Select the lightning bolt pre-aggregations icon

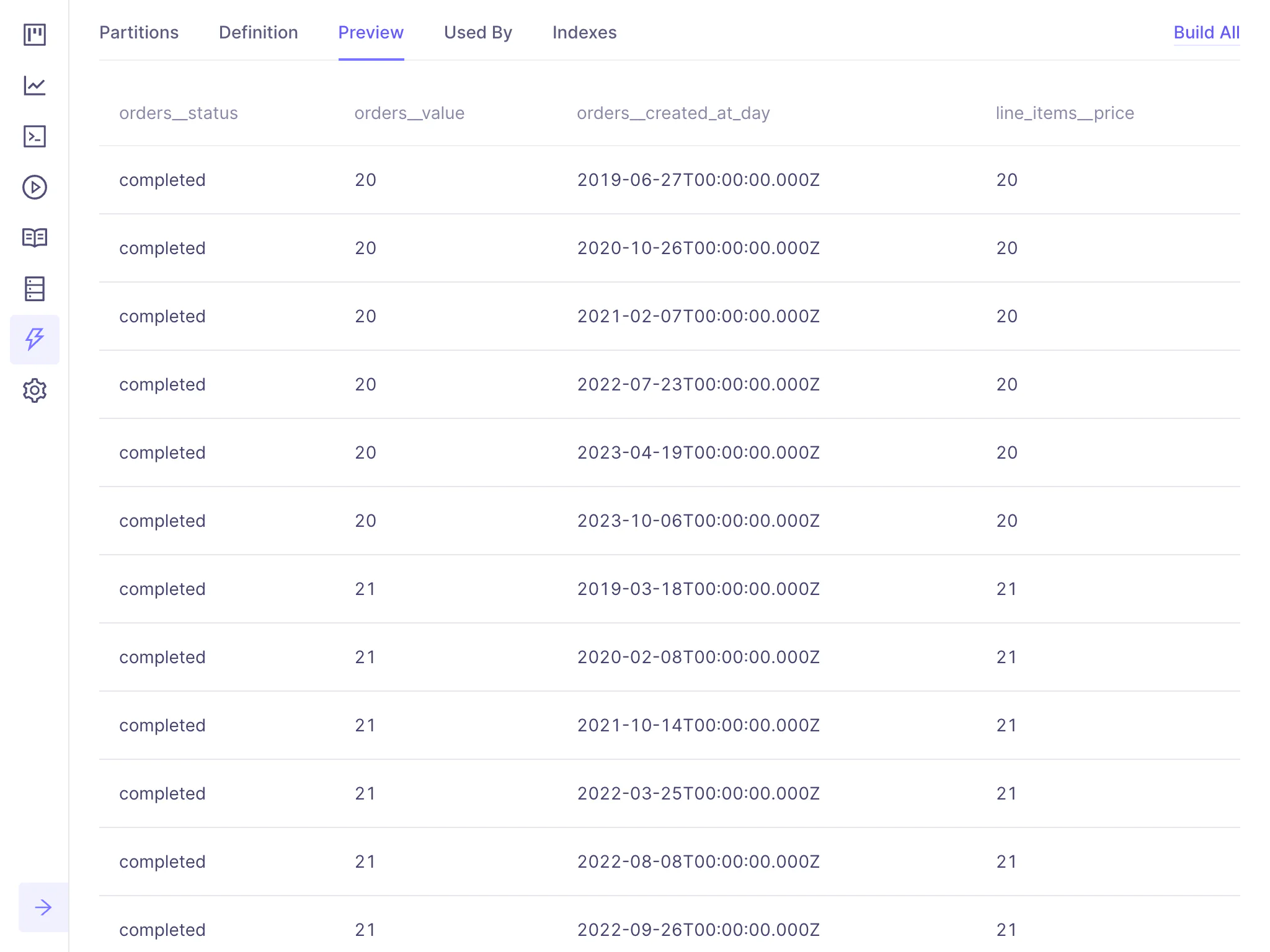point(35,340)
